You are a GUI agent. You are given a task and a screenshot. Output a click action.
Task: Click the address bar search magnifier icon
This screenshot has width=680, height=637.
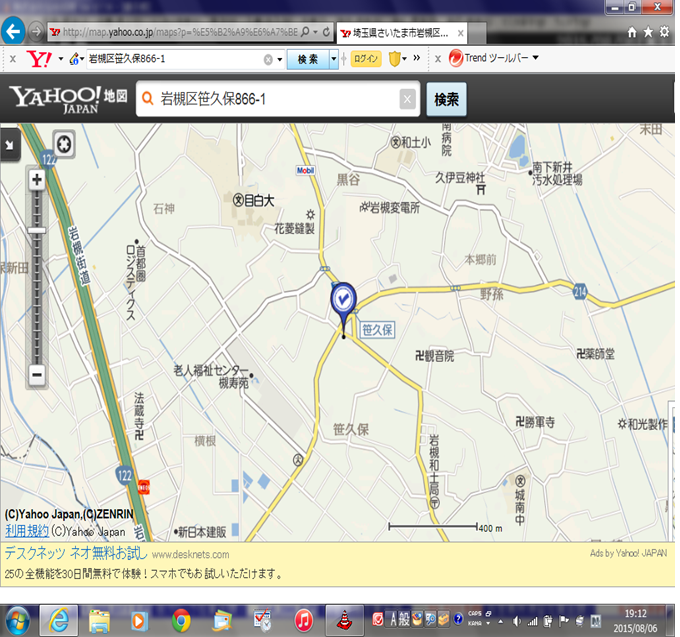(305, 32)
